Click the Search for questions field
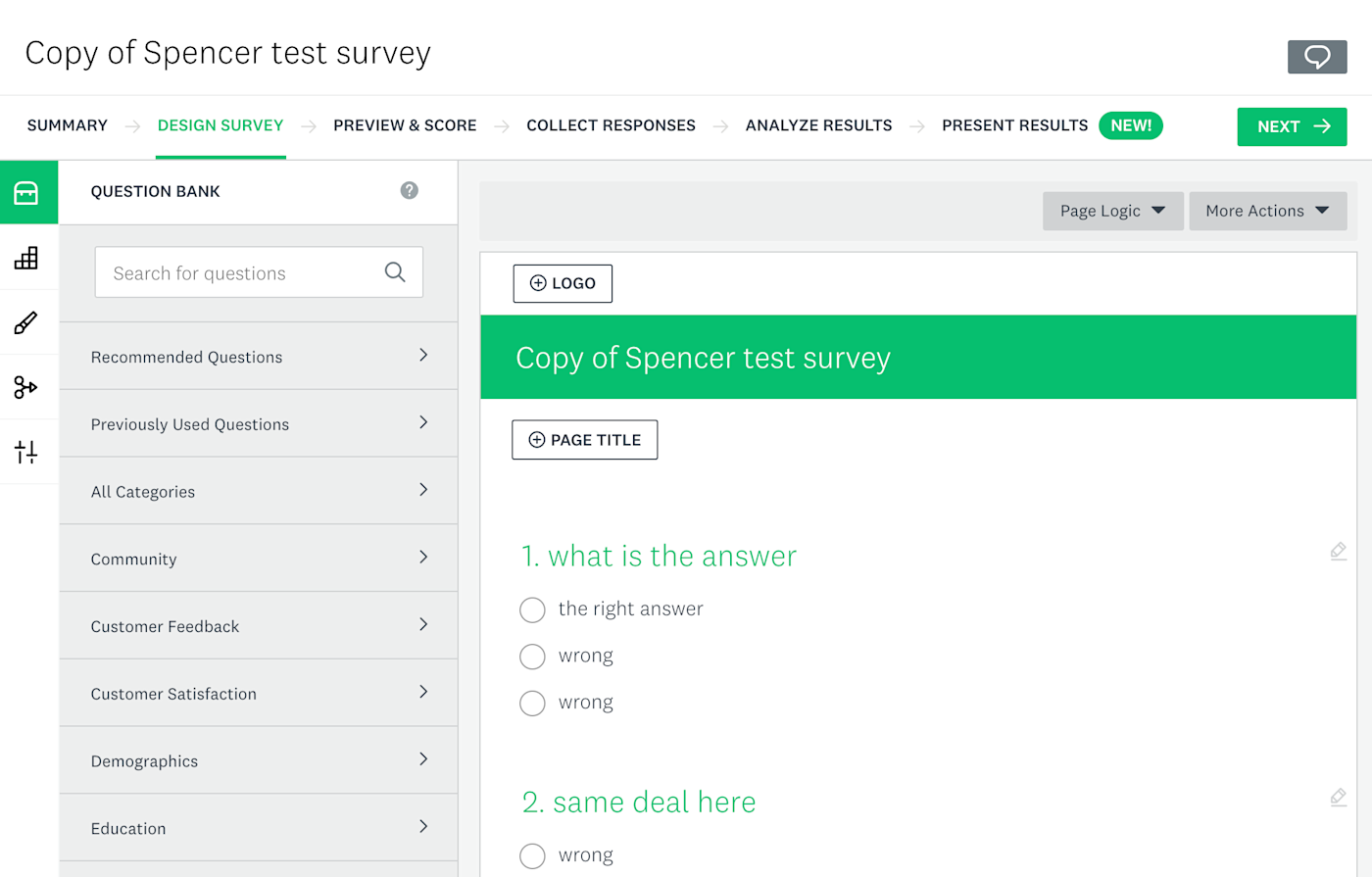The image size is (1372, 877). tap(245, 272)
